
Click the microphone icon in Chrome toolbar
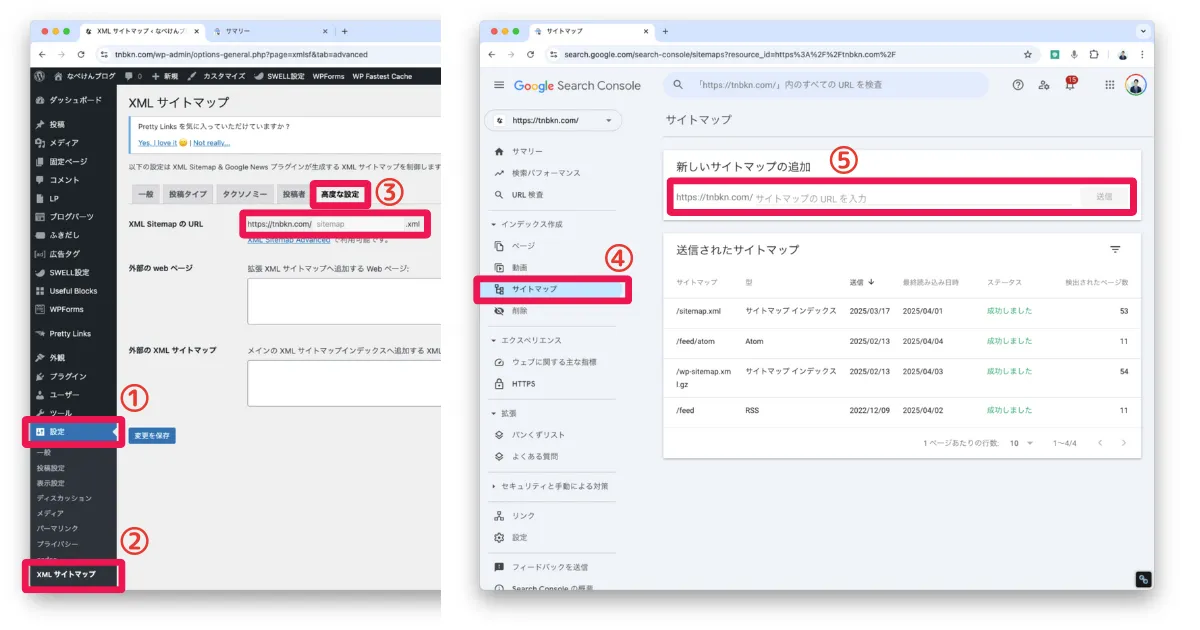coord(1074,54)
